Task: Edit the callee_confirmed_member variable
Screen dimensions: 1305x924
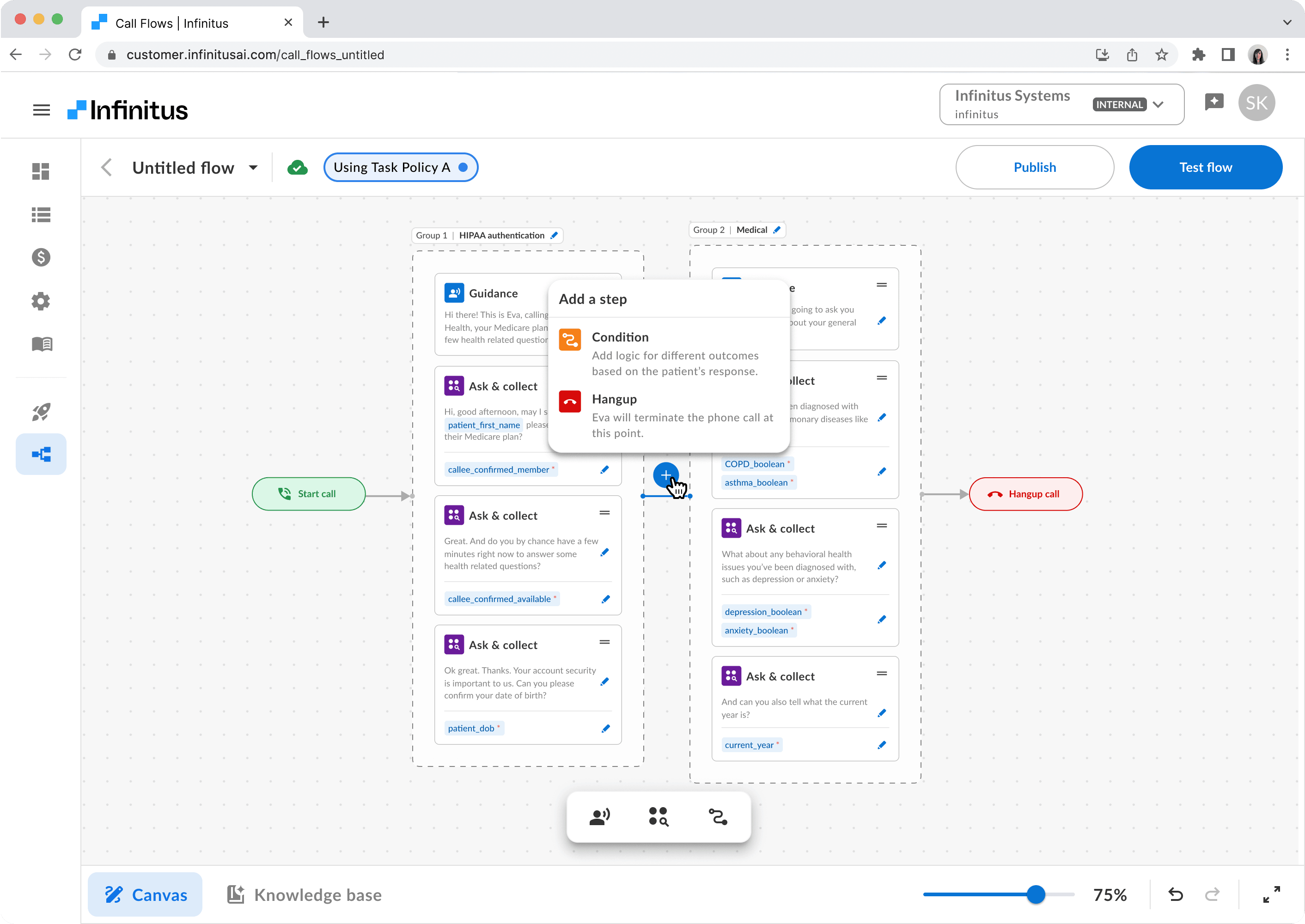Action: click(604, 469)
